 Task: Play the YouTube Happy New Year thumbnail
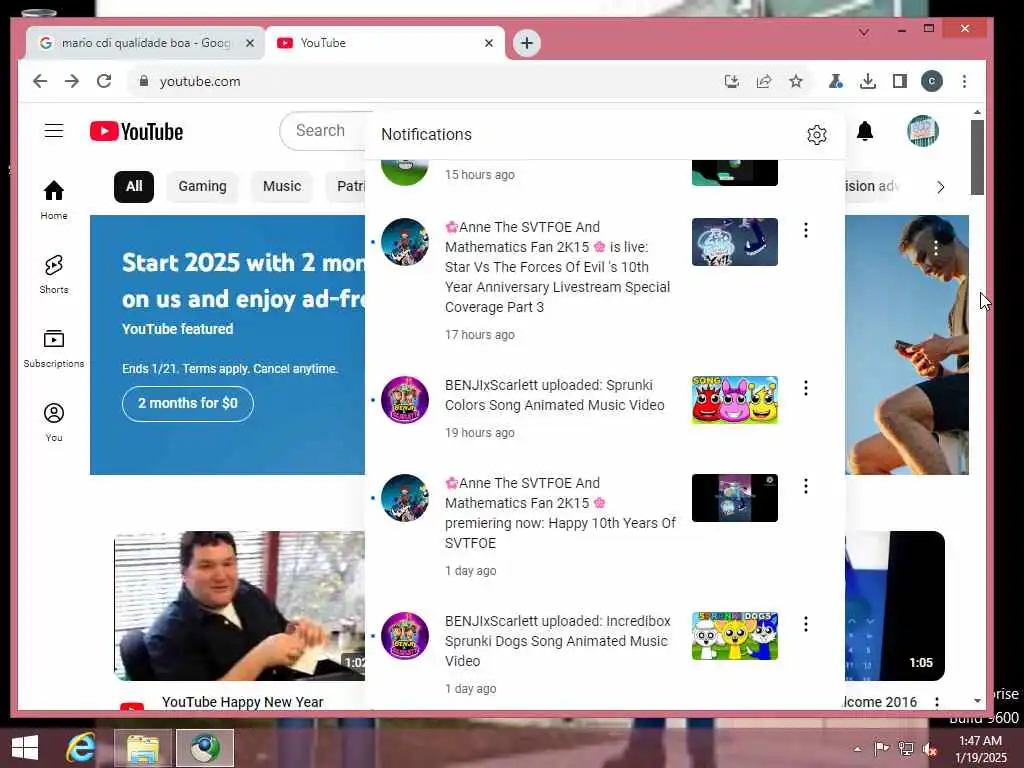click(240, 606)
